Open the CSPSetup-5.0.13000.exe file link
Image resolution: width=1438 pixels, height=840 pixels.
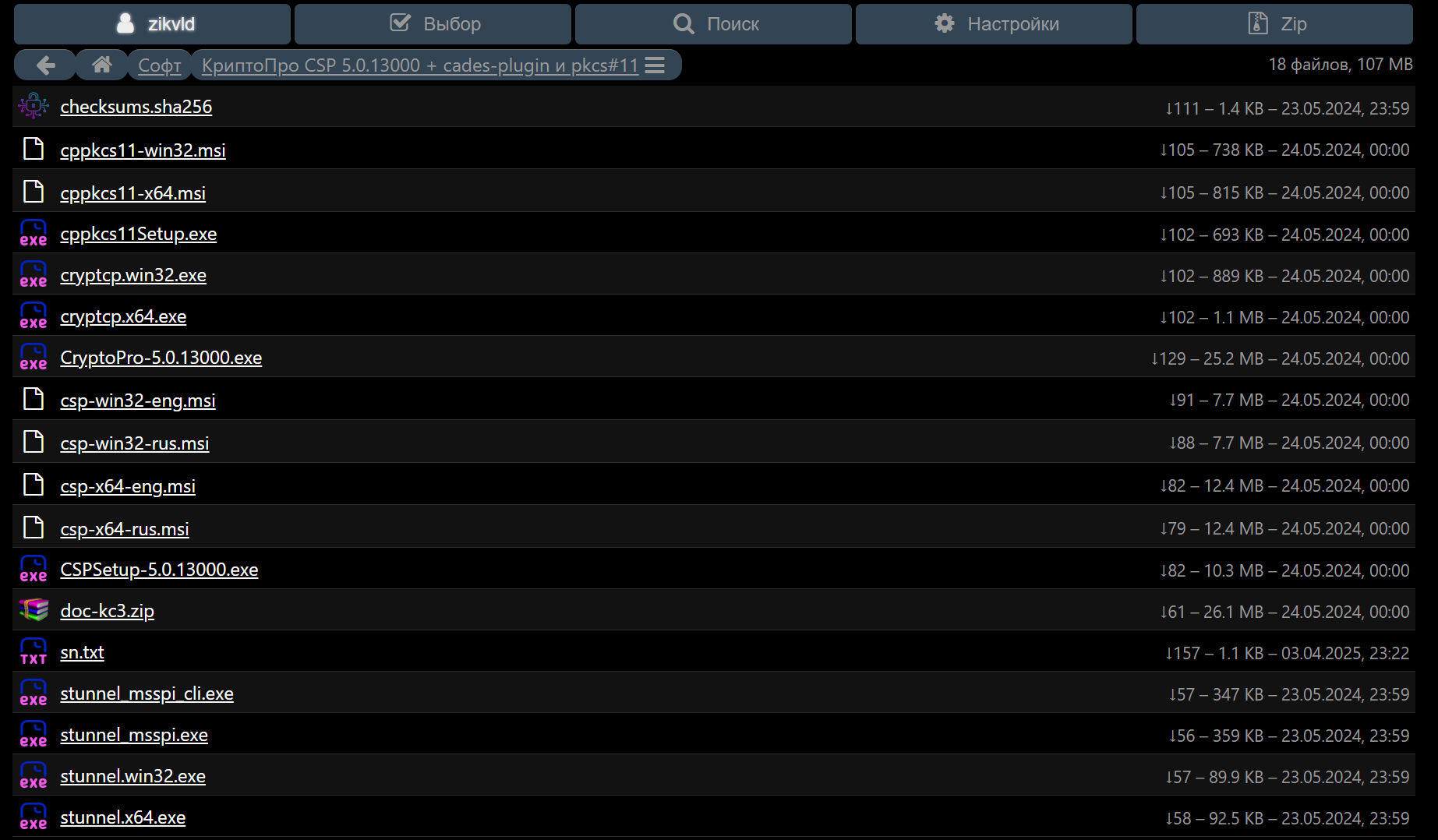tap(159, 570)
